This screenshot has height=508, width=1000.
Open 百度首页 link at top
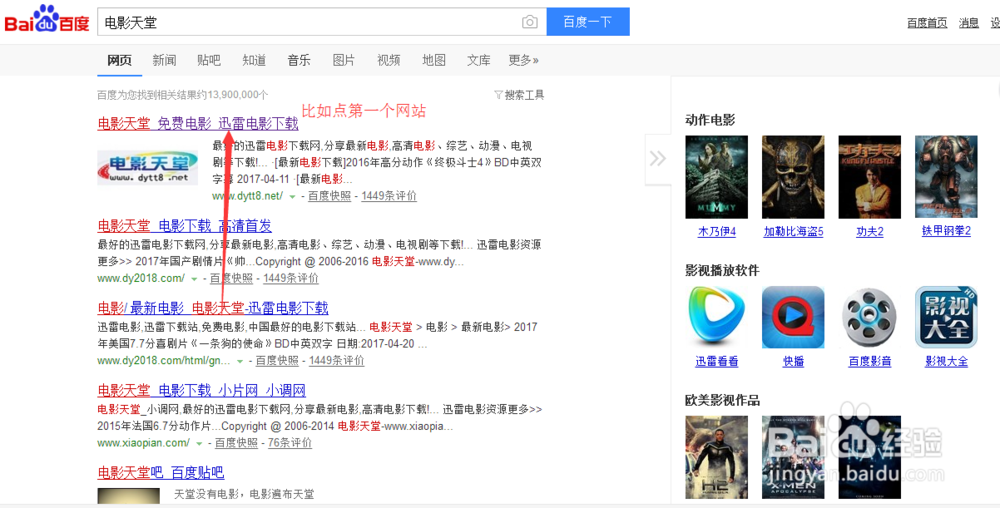pos(927,23)
